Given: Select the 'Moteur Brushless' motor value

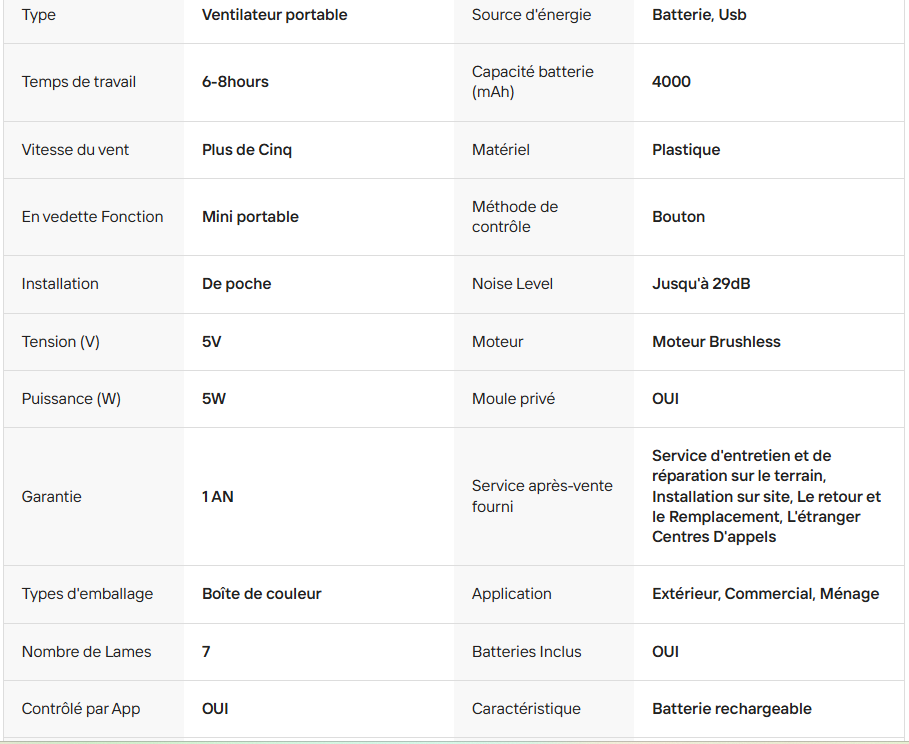Looking at the screenshot, I should coord(716,342).
